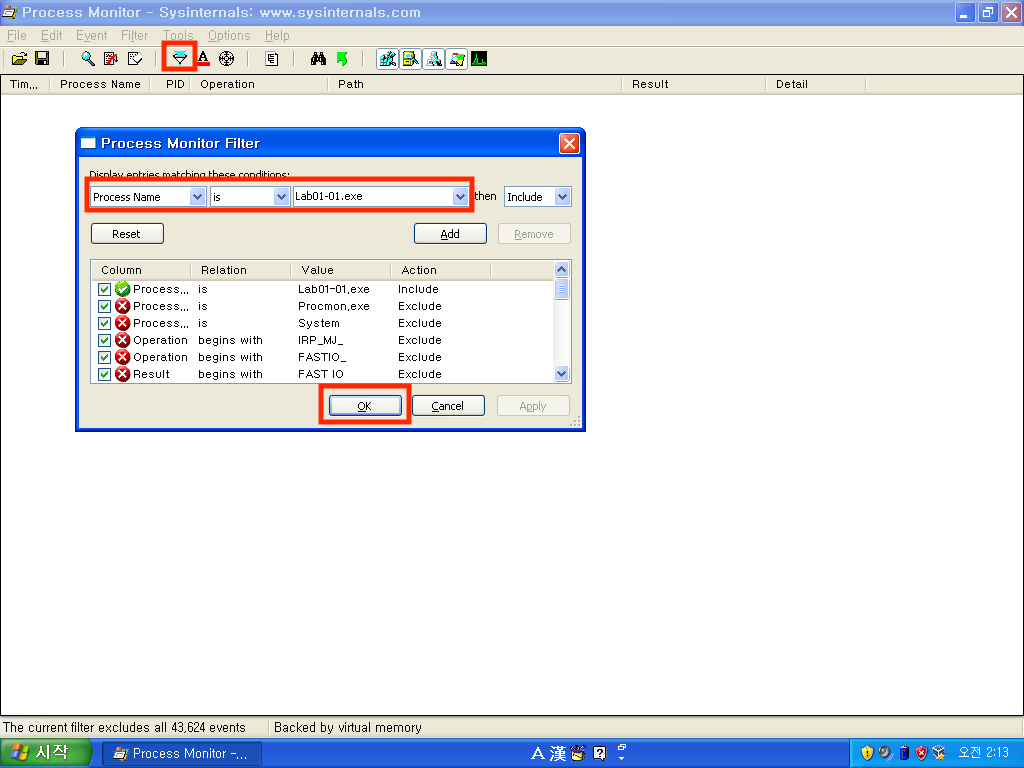1024x768 pixels.
Task: Click the red shield alert tray icon
Action: pyautogui.click(x=921, y=753)
